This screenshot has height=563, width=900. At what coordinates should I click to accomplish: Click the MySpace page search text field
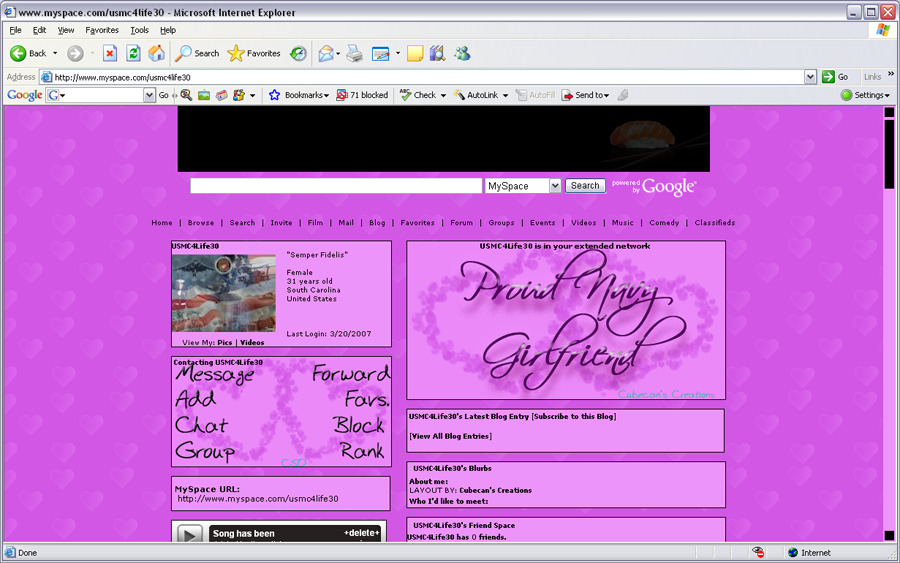pos(336,185)
